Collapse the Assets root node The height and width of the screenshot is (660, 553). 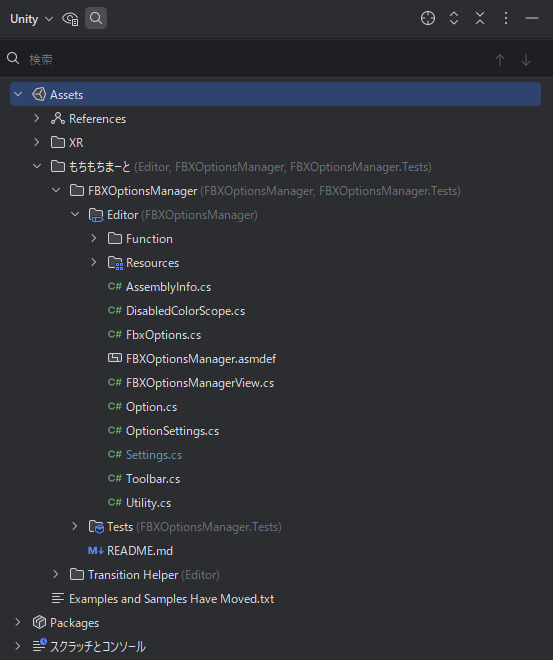[18, 94]
